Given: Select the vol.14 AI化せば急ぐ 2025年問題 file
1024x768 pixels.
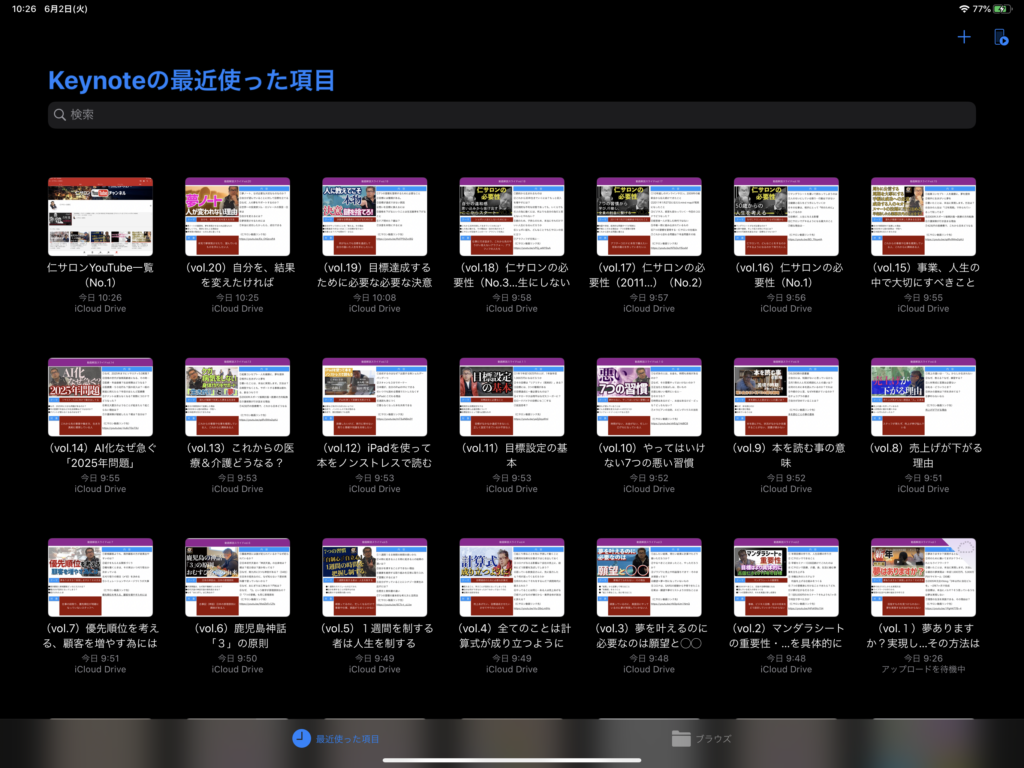Looking at the screenshot, I should [x=100, y=397].
